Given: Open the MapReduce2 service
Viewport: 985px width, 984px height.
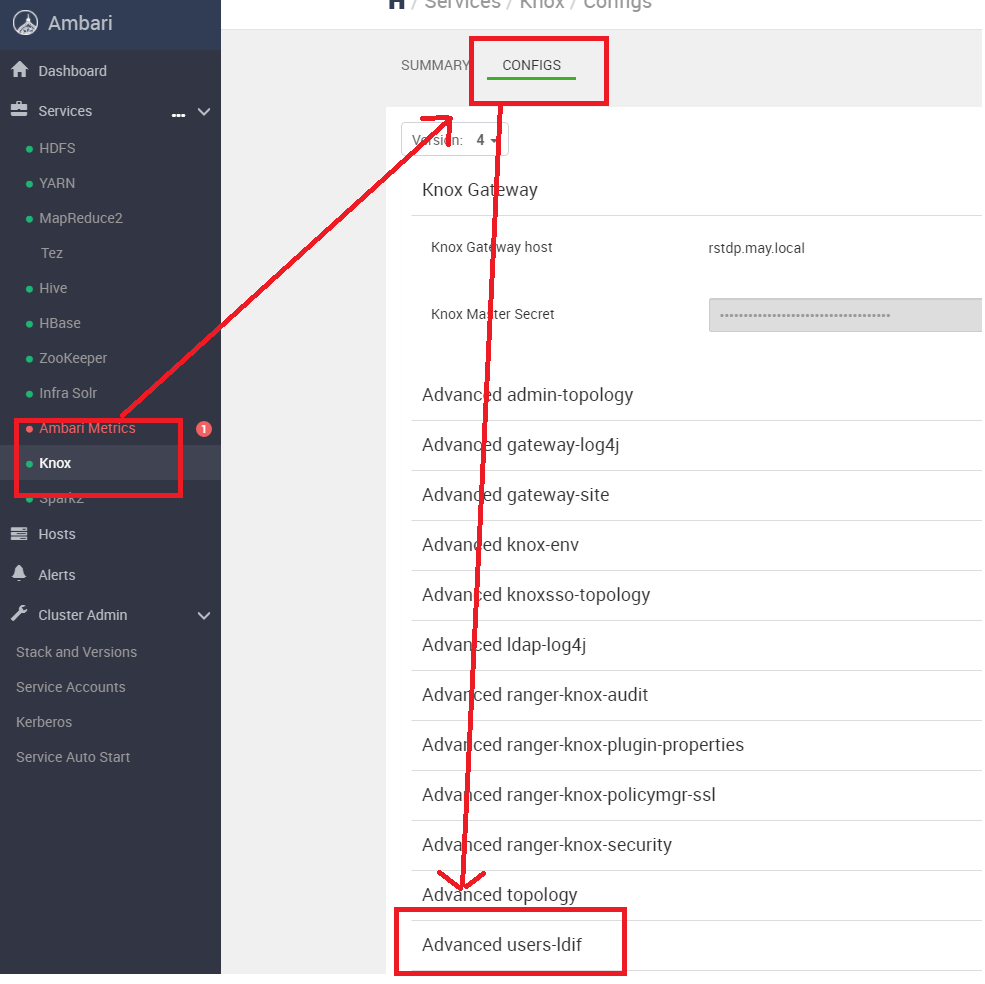Looking at the screenshot, I should 81,218.
